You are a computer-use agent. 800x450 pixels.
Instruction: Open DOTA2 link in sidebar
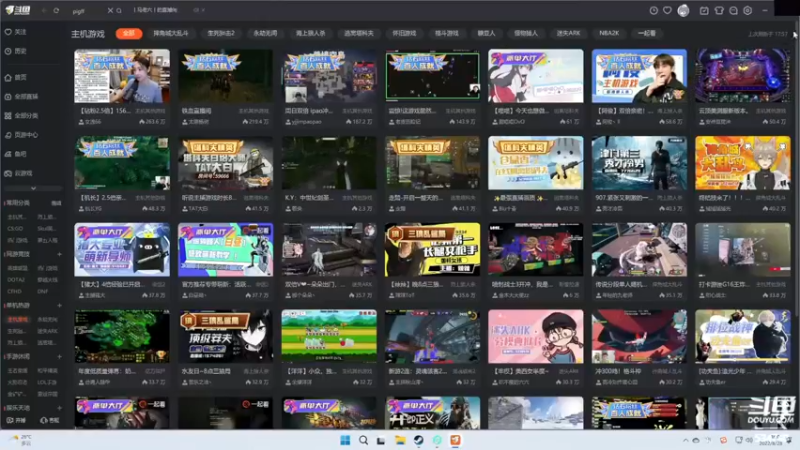pyautogui.click(x=16, y=280)
